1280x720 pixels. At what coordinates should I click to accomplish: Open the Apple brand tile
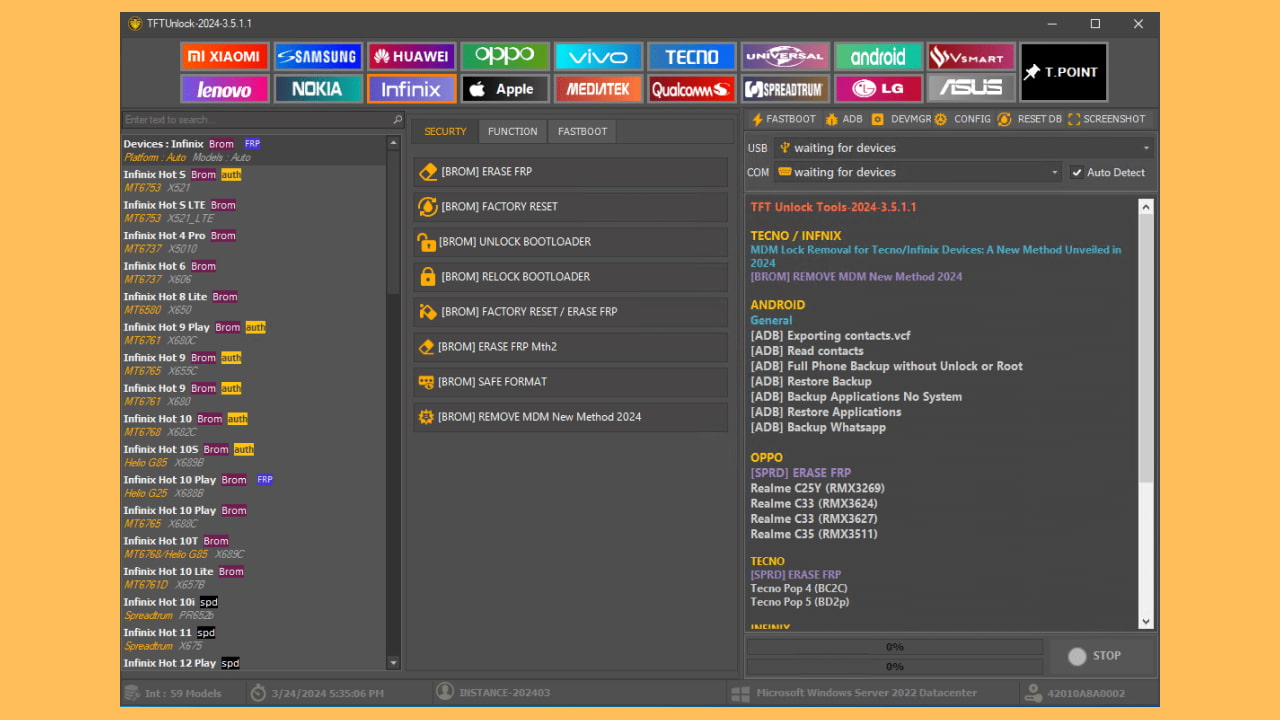[x=505, y=89]
